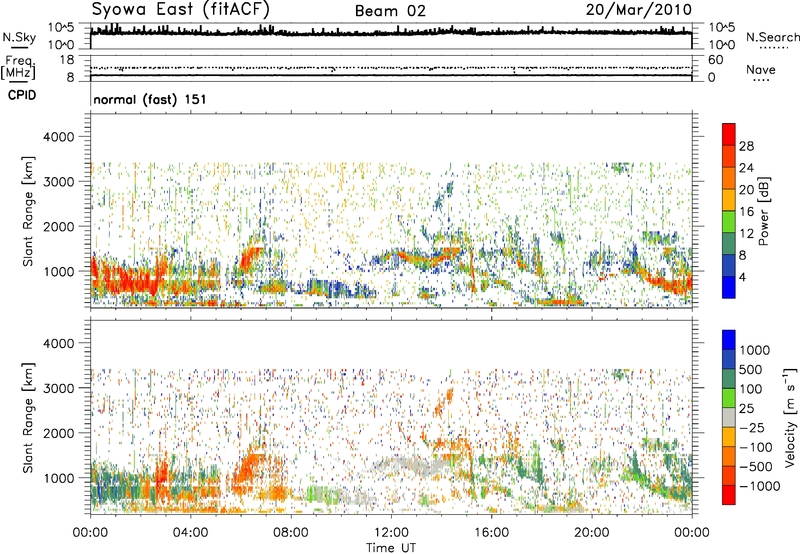The width and height of the screenshot is (800, 554).
Task: Click 'Slant Range [km]' label of the power panel
Action: (29, 211)
